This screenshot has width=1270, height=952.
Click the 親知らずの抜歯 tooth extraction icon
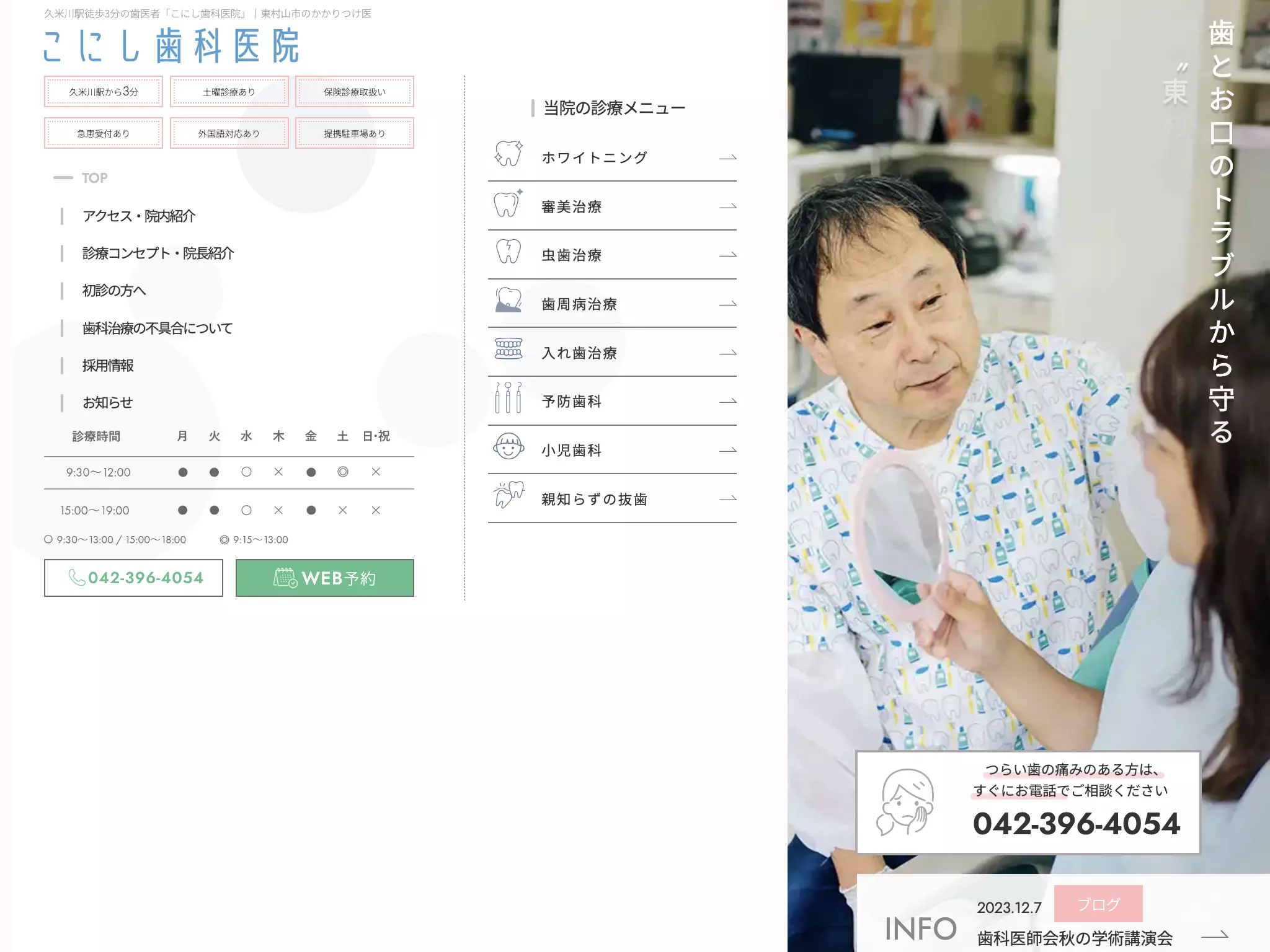point(508,495)
